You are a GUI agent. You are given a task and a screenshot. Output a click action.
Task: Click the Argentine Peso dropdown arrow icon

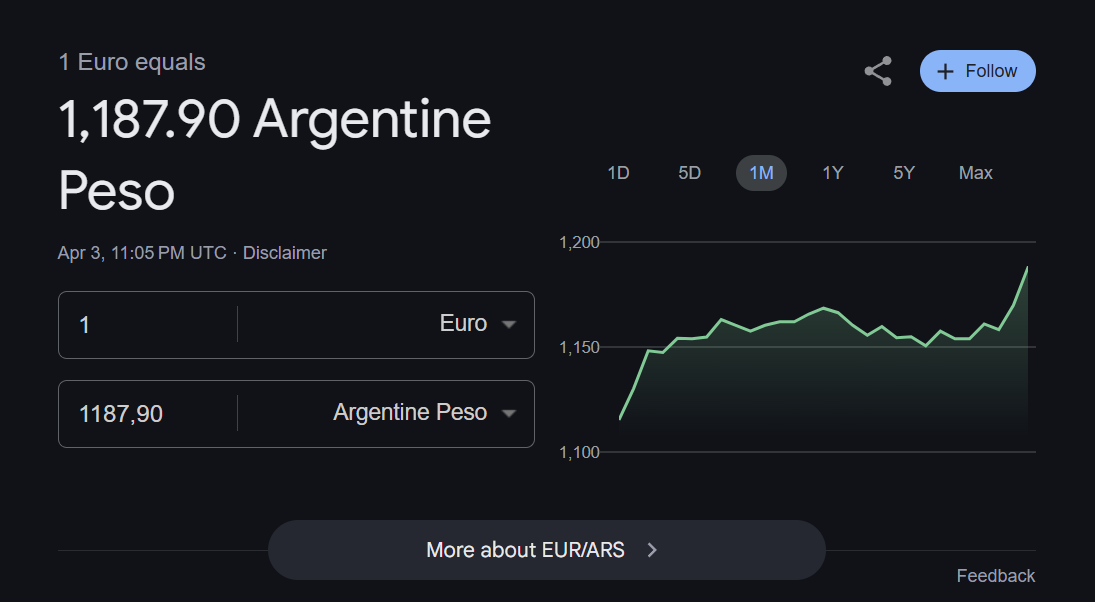tap(508, 414)
